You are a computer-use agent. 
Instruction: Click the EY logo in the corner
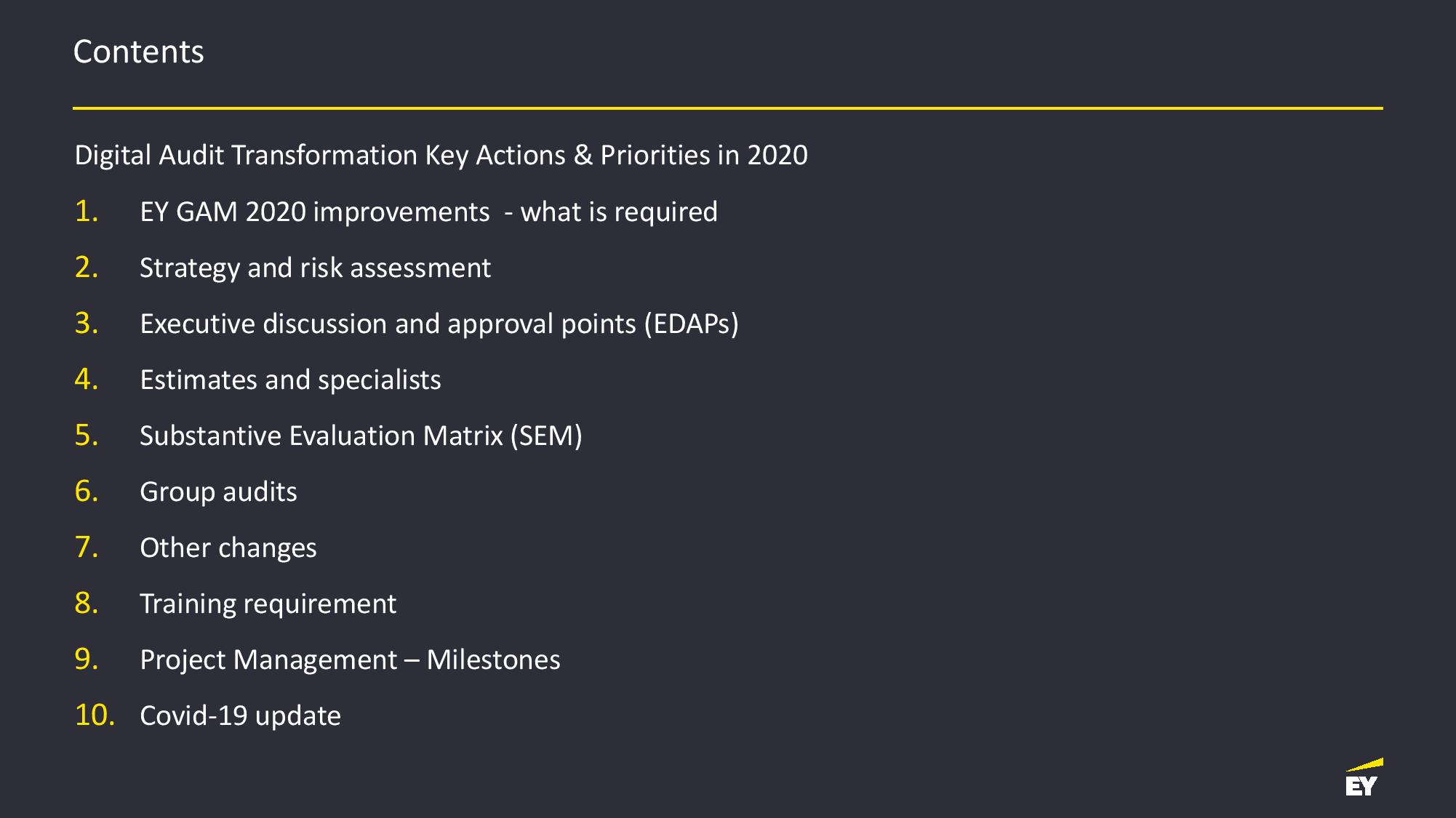coord(1364,777)
